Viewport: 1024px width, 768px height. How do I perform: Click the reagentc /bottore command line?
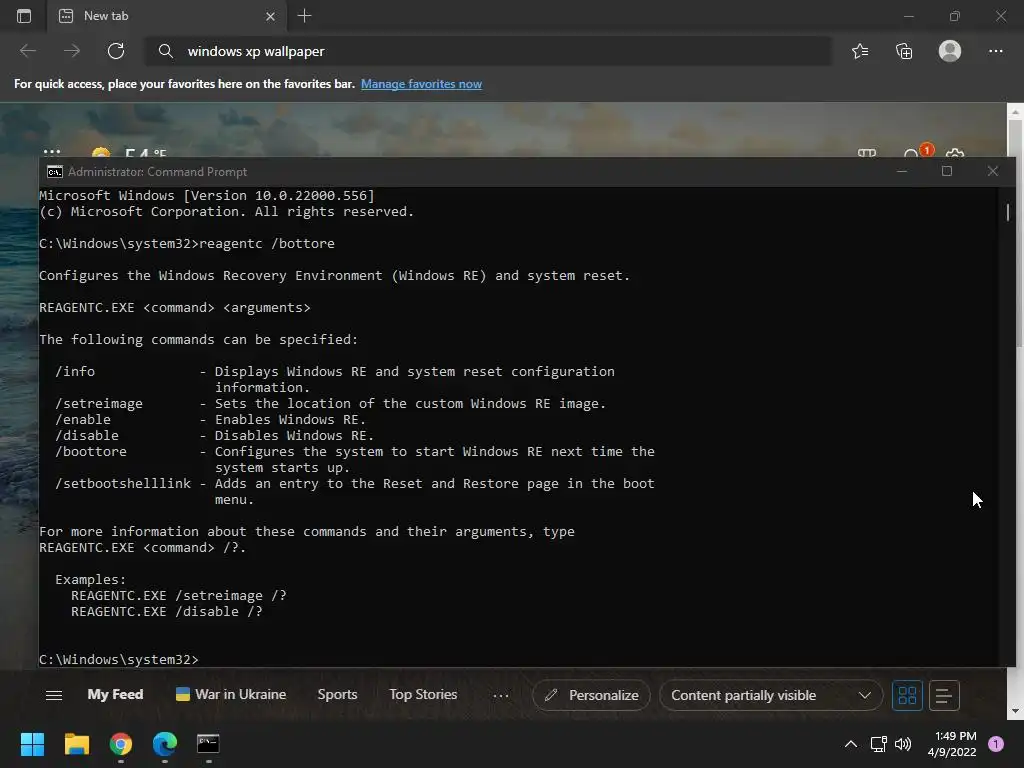187,244
